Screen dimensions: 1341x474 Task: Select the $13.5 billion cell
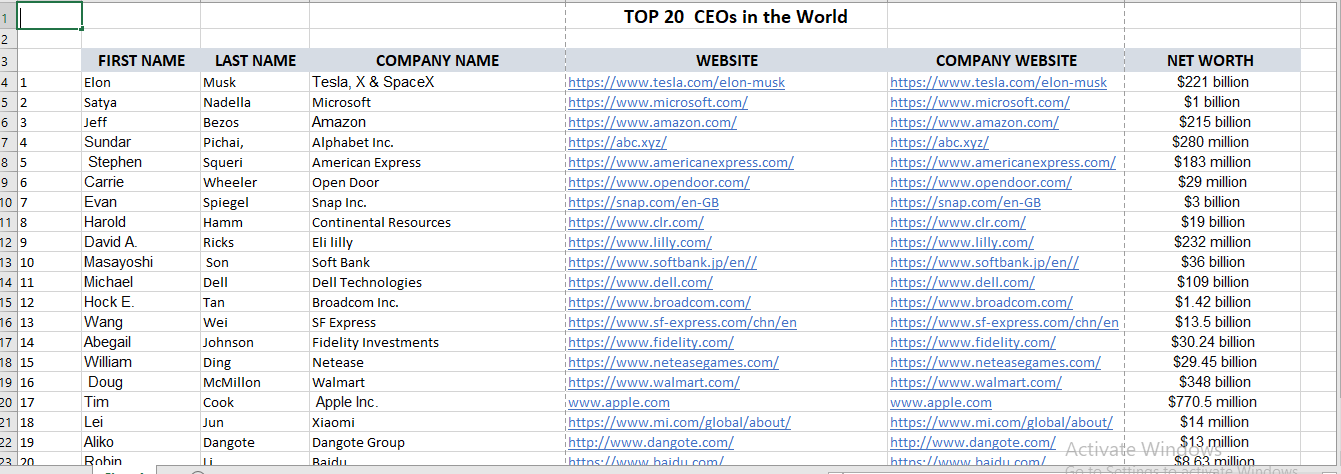(1212, 322)
